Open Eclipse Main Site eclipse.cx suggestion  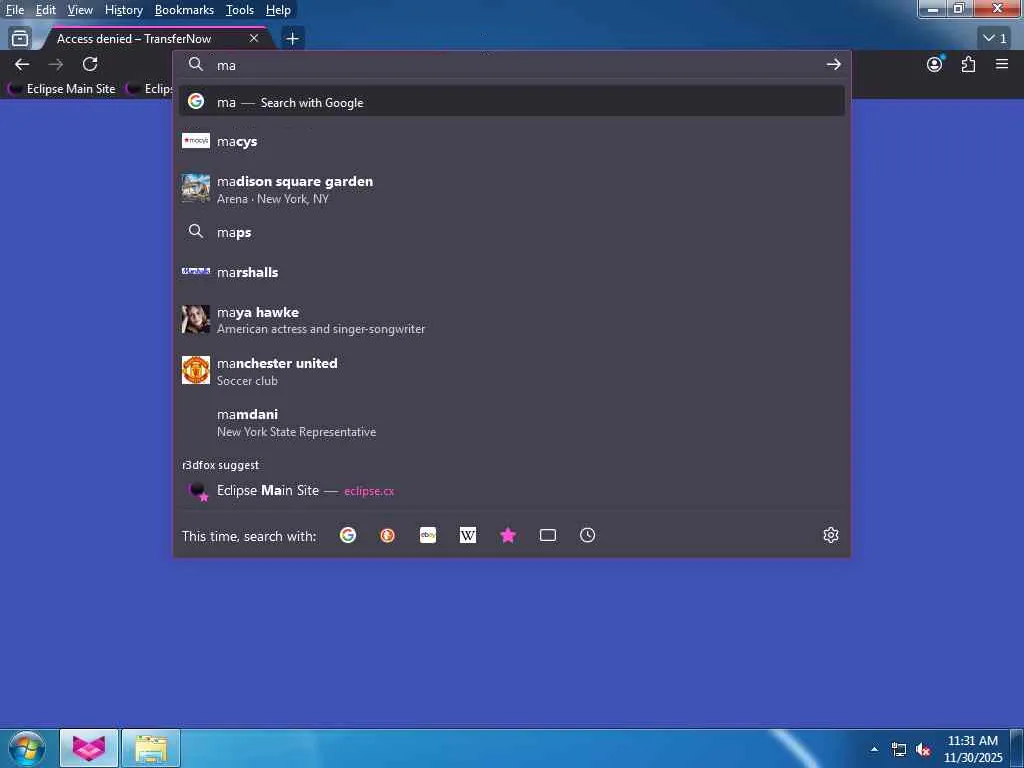coord(511,490)
